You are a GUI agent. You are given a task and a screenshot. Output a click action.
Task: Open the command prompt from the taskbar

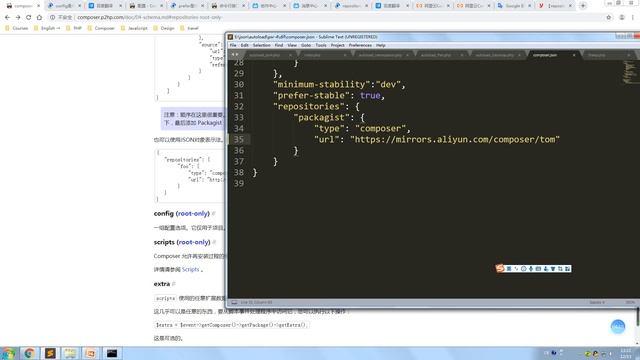coord(112,353)
